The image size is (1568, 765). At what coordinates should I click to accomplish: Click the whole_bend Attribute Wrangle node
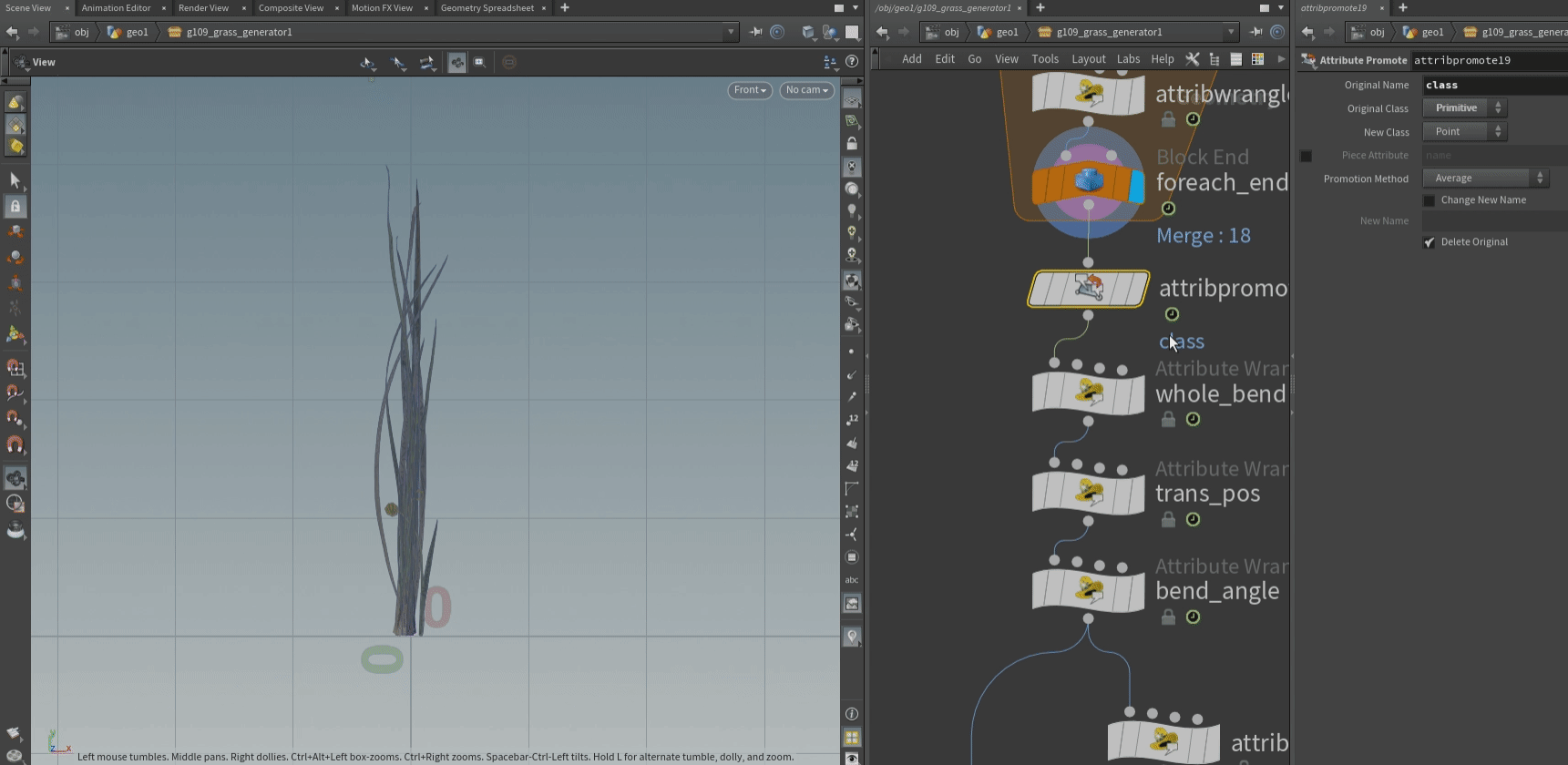pos(1088,393)
